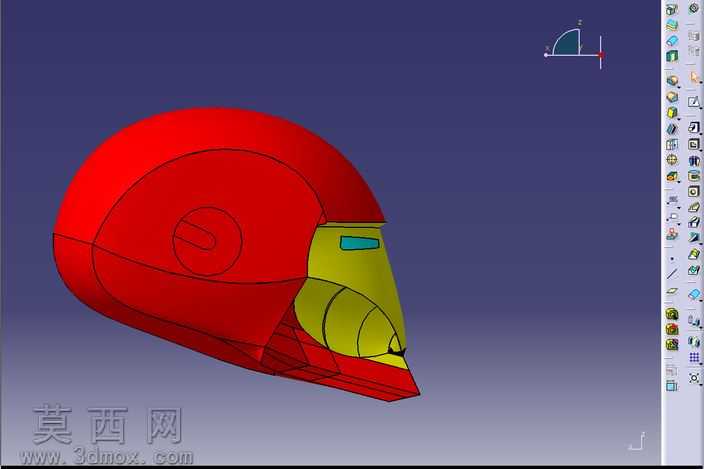Select the Shaft revolve tool

tap(694, 160)
